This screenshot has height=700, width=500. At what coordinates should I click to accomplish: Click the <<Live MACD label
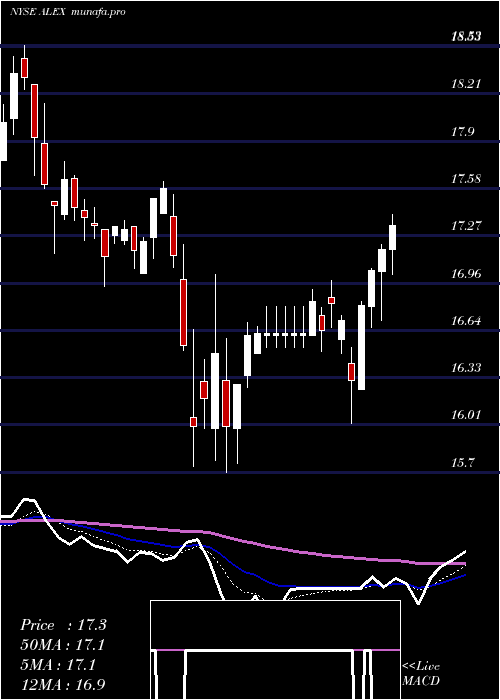pyautogui.click(x=421, y=673)
